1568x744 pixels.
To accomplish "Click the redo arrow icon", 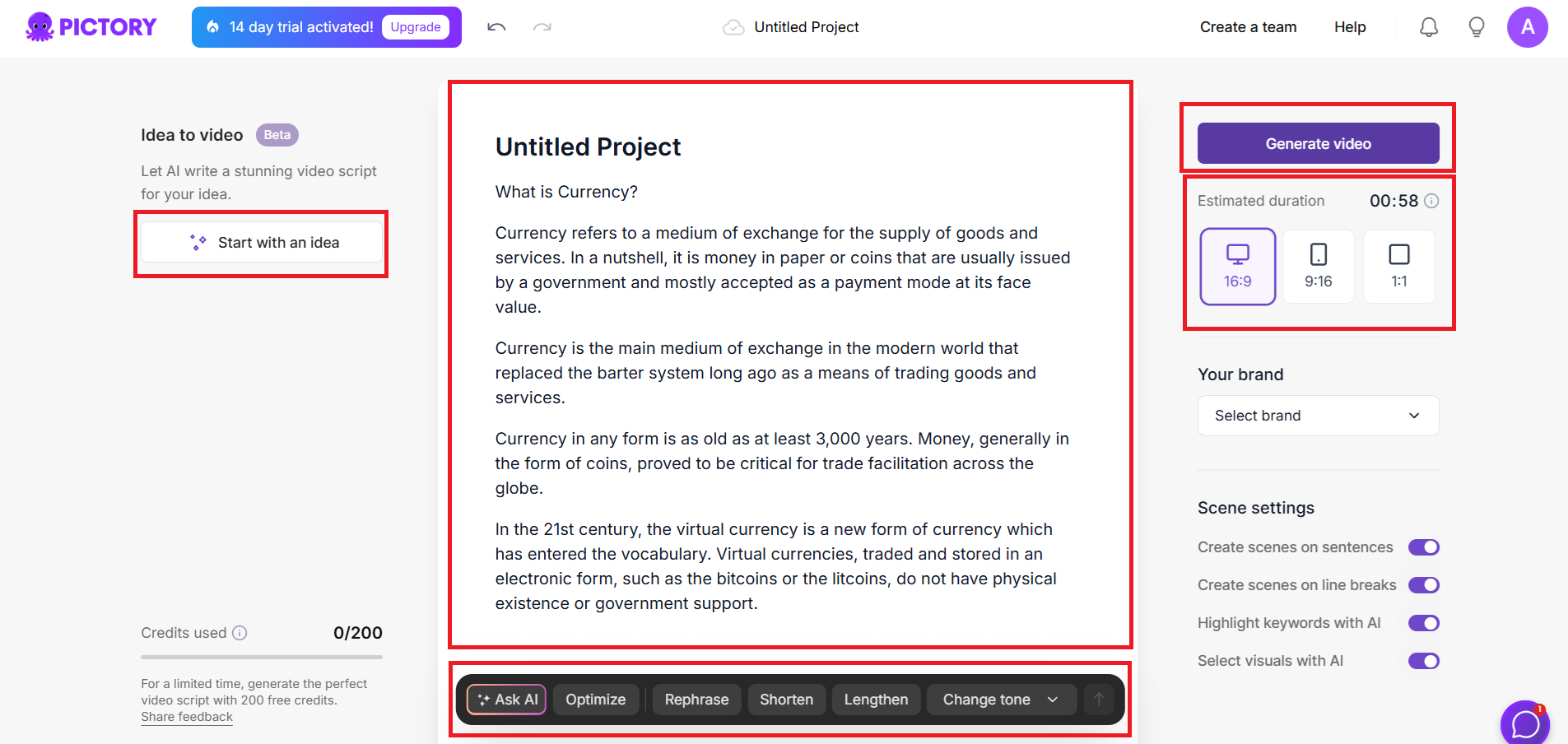I will 542,27.
